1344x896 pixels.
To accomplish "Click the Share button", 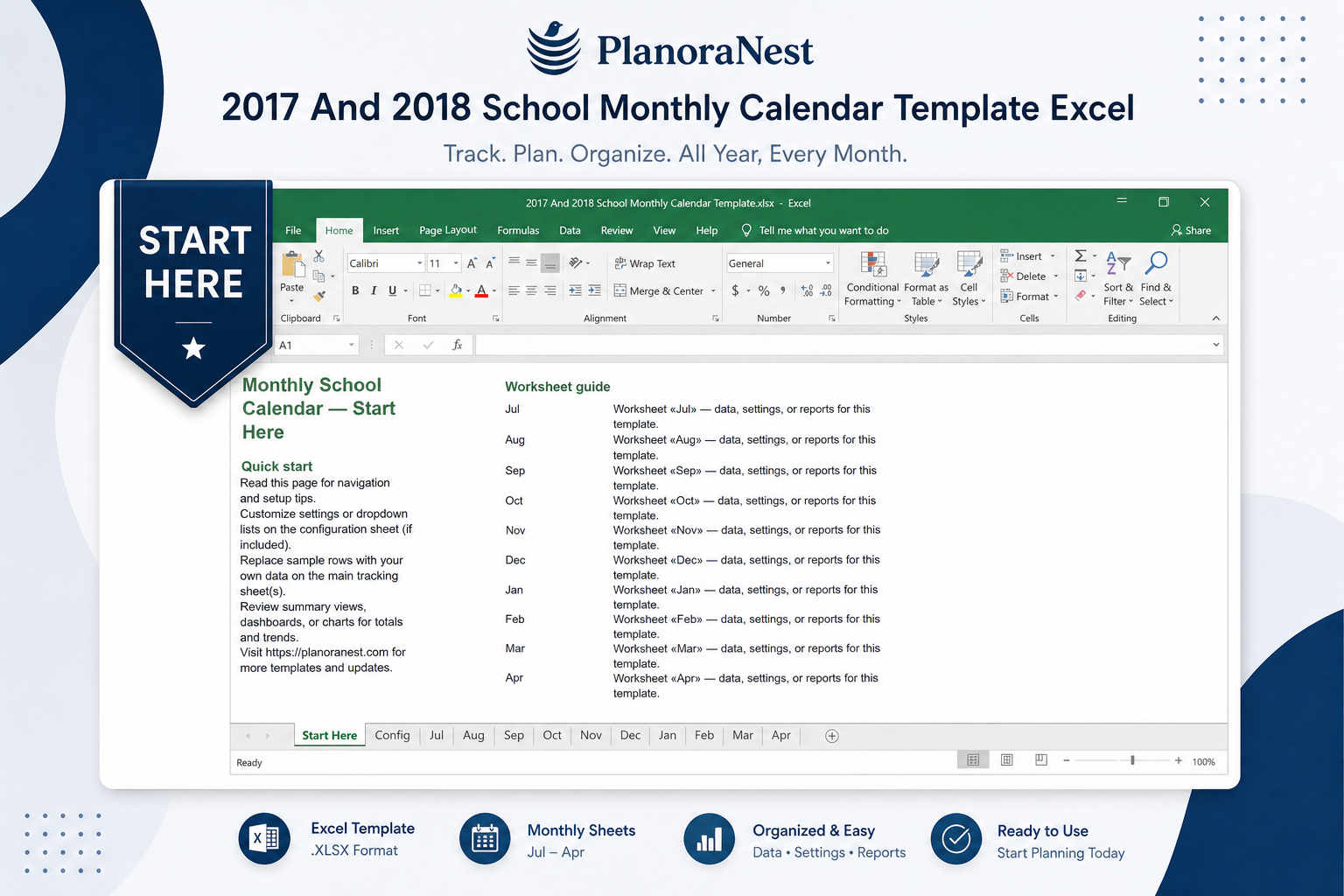I will 1192,231.
